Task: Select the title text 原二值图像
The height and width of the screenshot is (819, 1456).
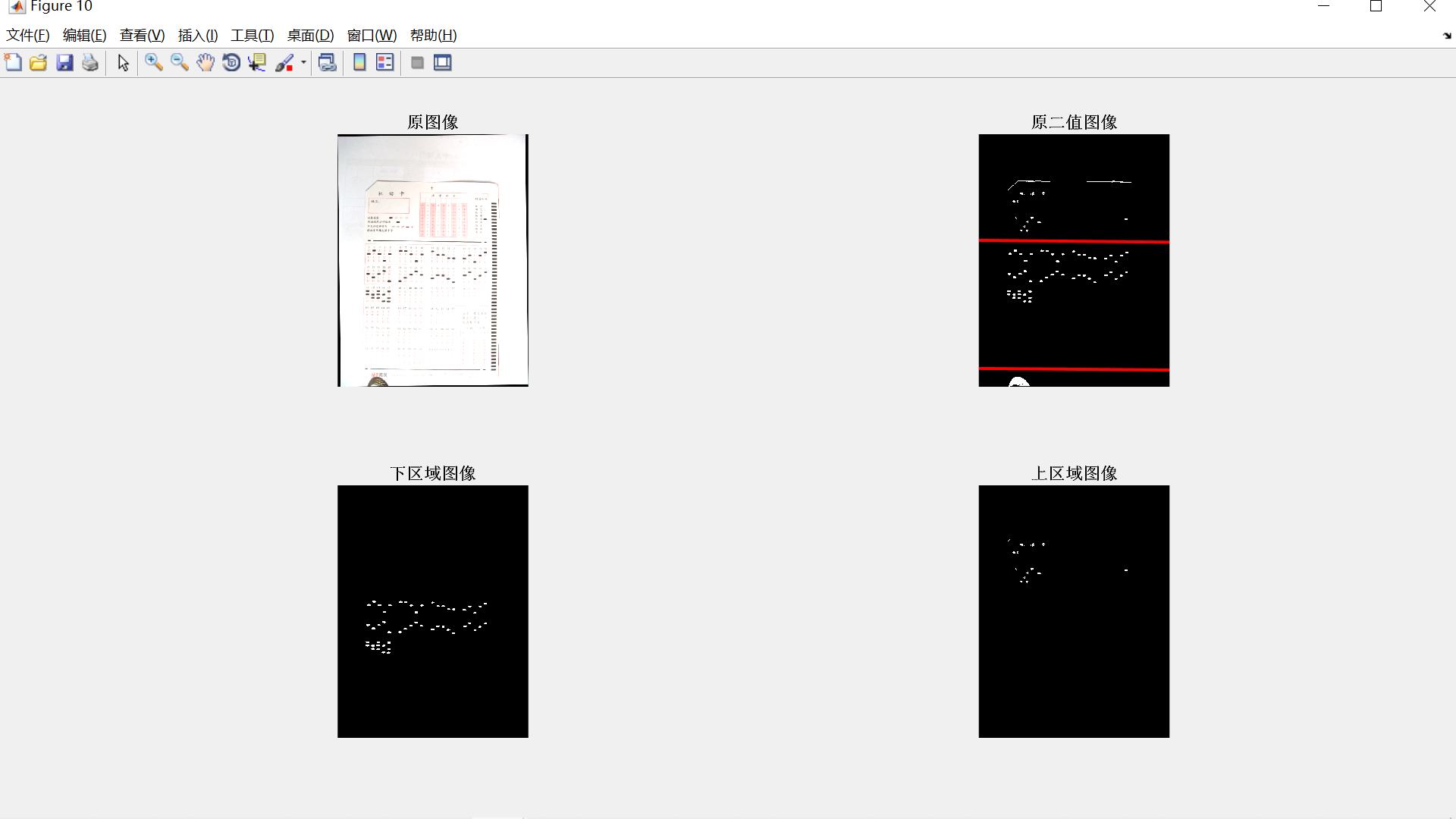Action: [1075, 122]
